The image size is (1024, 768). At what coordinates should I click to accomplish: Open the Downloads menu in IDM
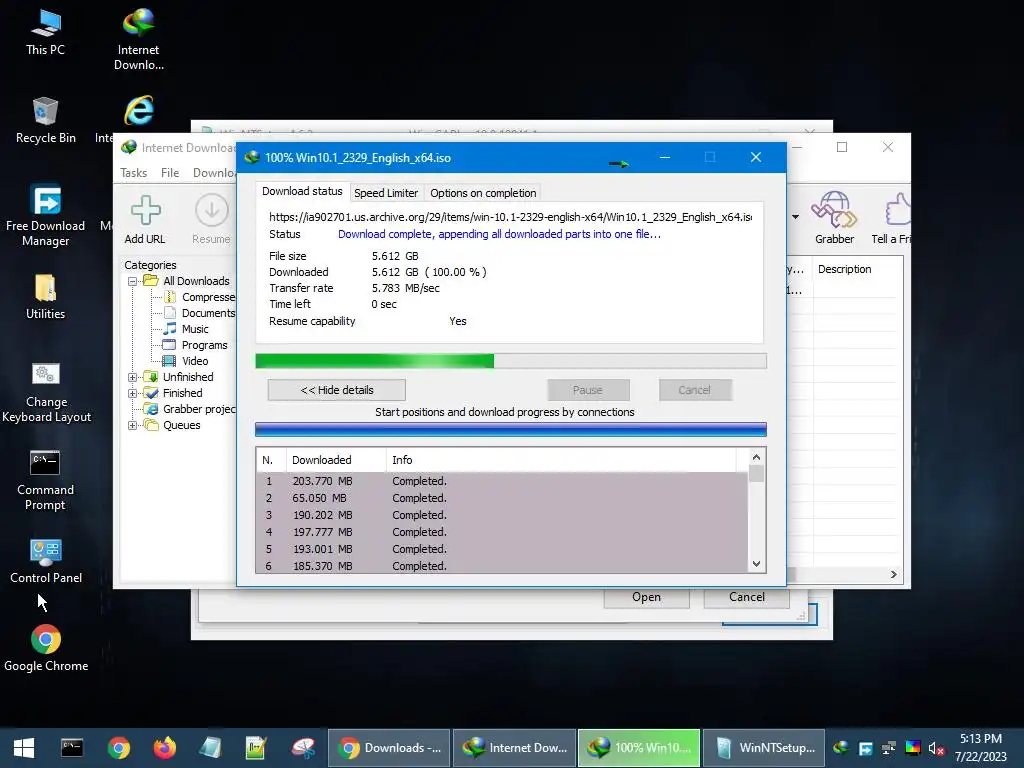tap(214, 173)
